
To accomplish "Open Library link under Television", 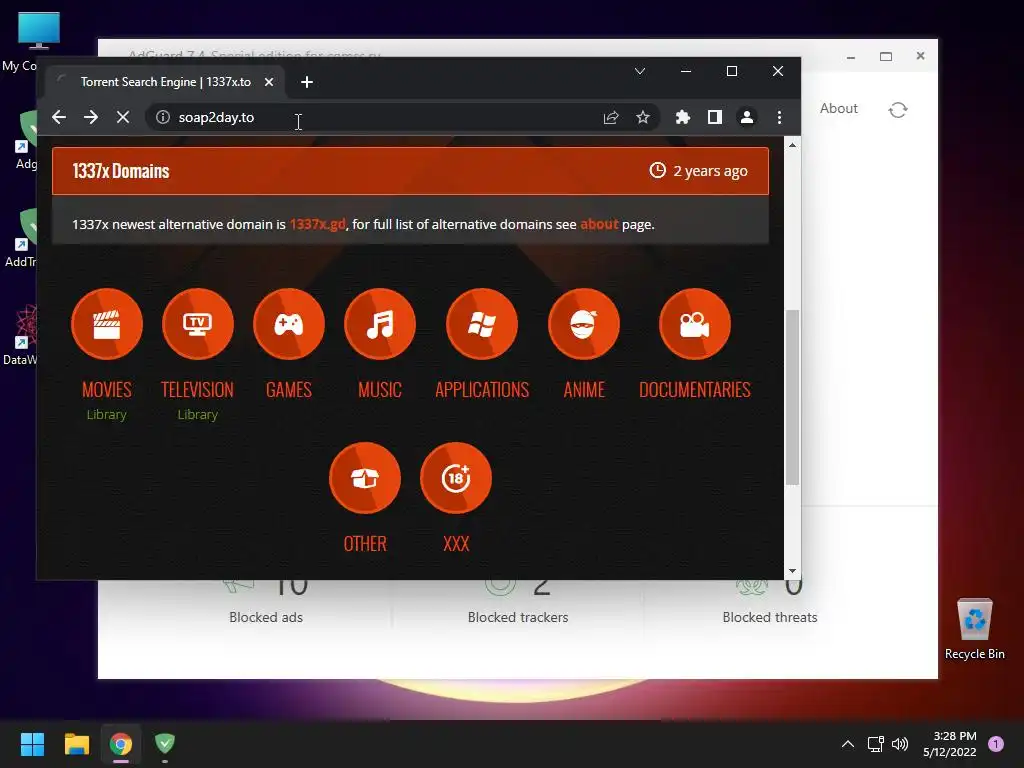I will (x=197, y=415).
